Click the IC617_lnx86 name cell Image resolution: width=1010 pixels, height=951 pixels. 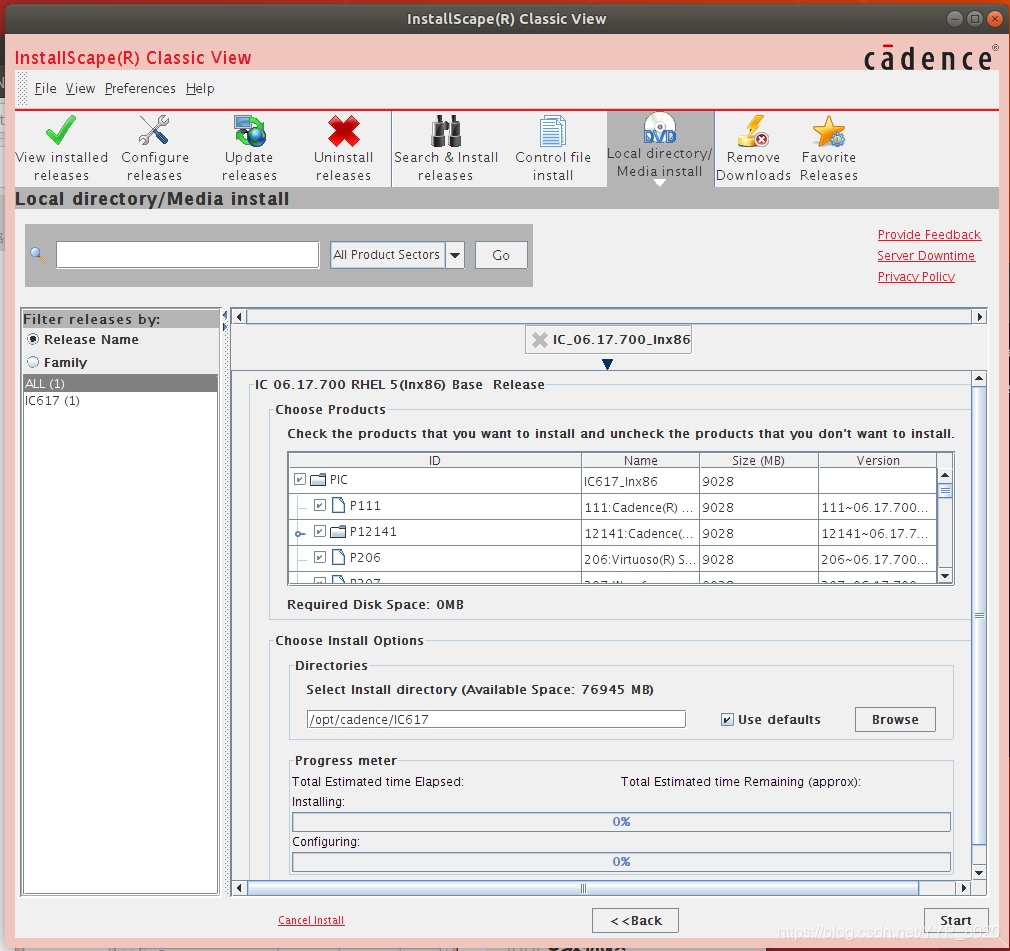(x=640, y=481)
